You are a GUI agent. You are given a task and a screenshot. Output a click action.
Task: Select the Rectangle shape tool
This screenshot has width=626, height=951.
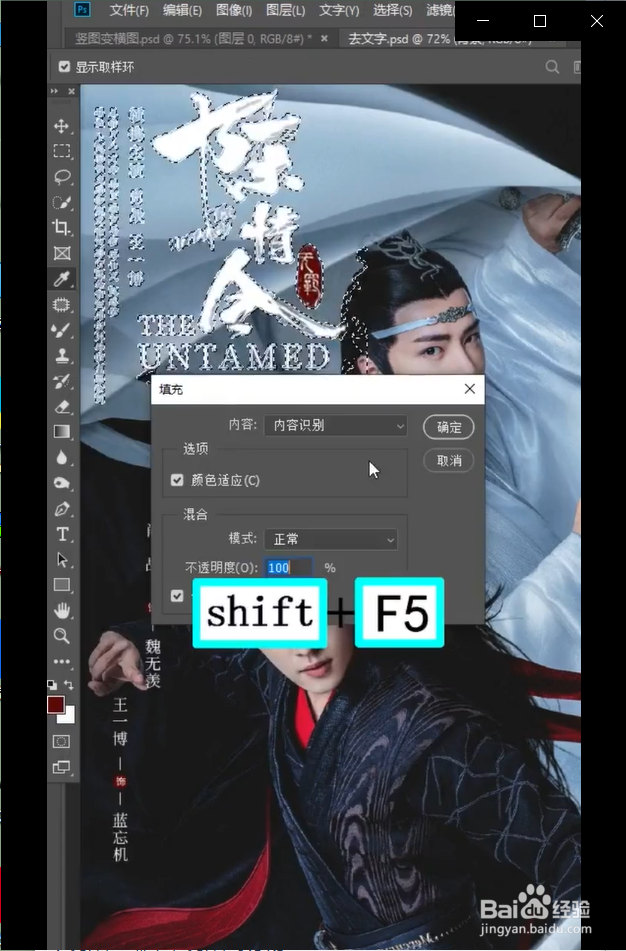tap(61, 585)
